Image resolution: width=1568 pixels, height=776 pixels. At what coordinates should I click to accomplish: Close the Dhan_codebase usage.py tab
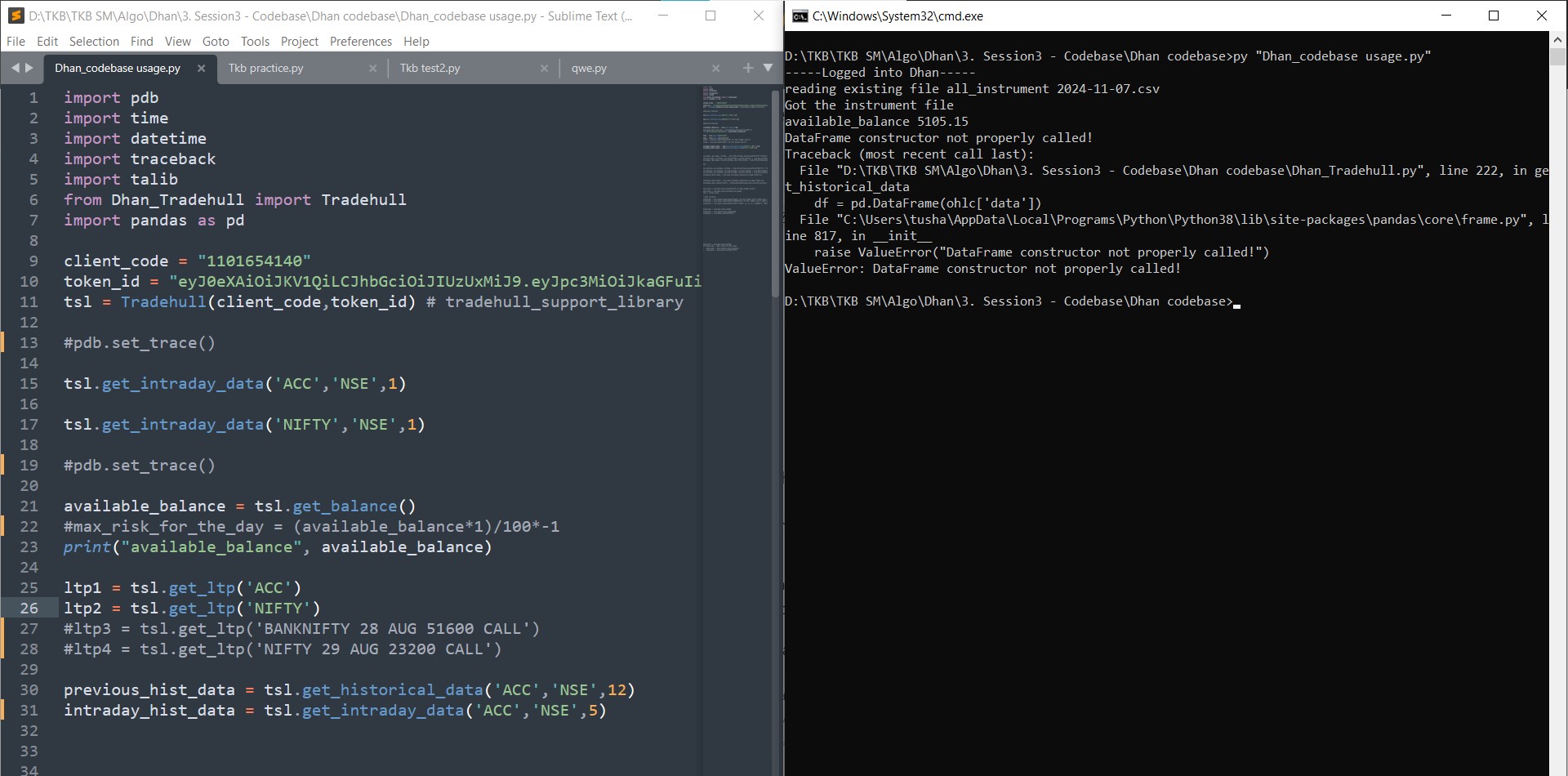tap(201, 69)
